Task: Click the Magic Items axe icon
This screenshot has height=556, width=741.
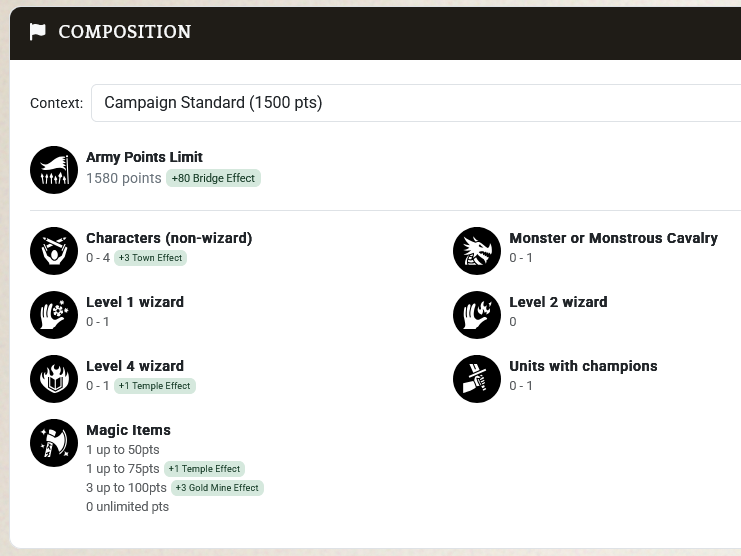Action: point(54,443)
